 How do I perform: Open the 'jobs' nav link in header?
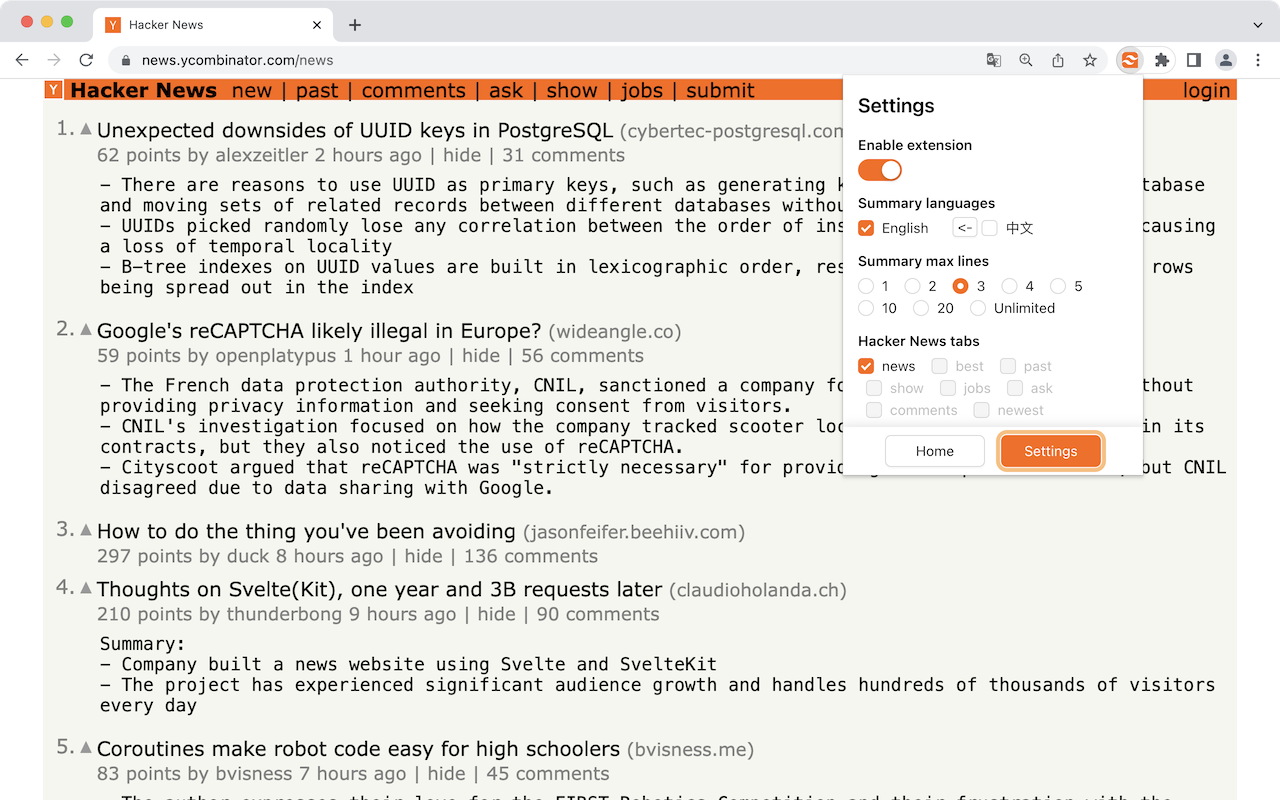tap(642, 90)
